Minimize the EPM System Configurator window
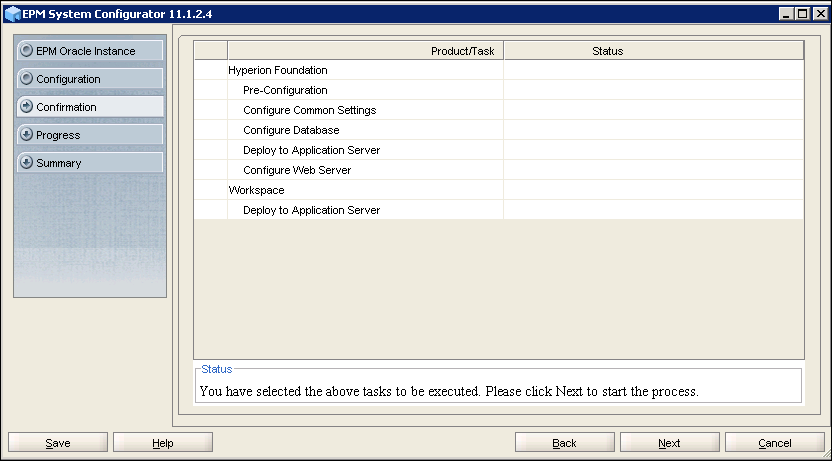 tap(786, 14)
